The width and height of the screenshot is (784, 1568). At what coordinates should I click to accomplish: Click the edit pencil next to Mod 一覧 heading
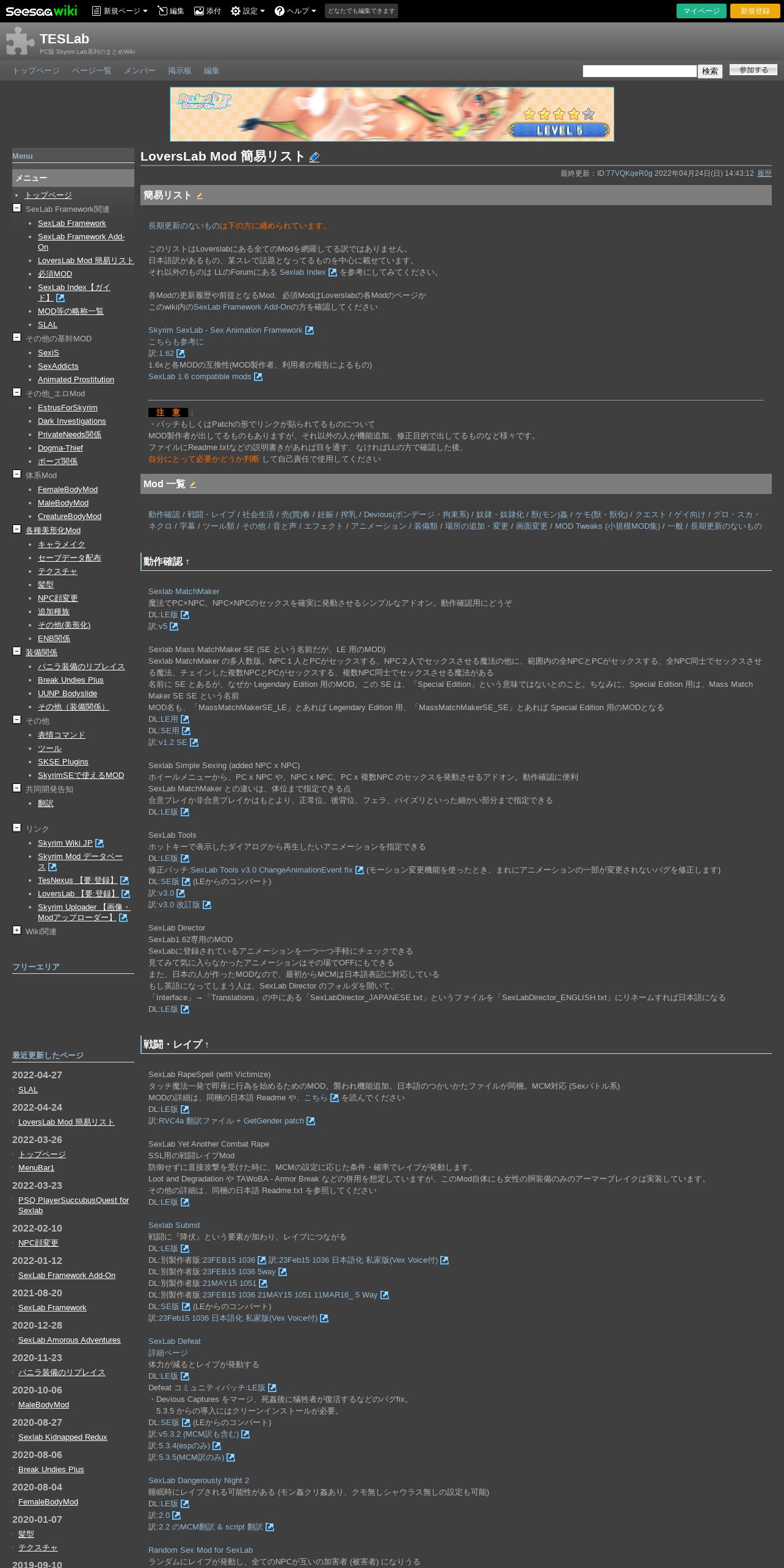click(192, 485)
